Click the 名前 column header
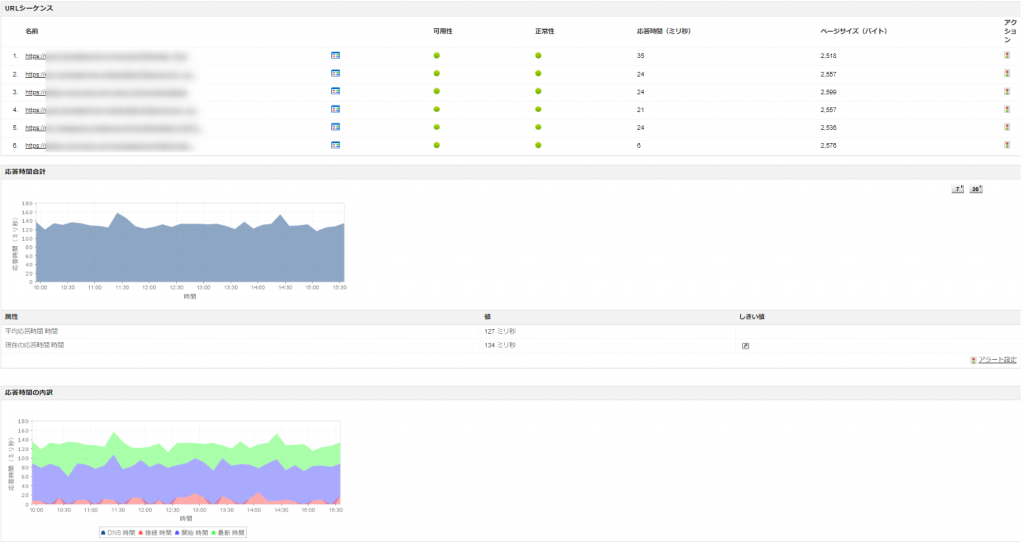This screenshot has height=542, width=1024. point(32,31)
